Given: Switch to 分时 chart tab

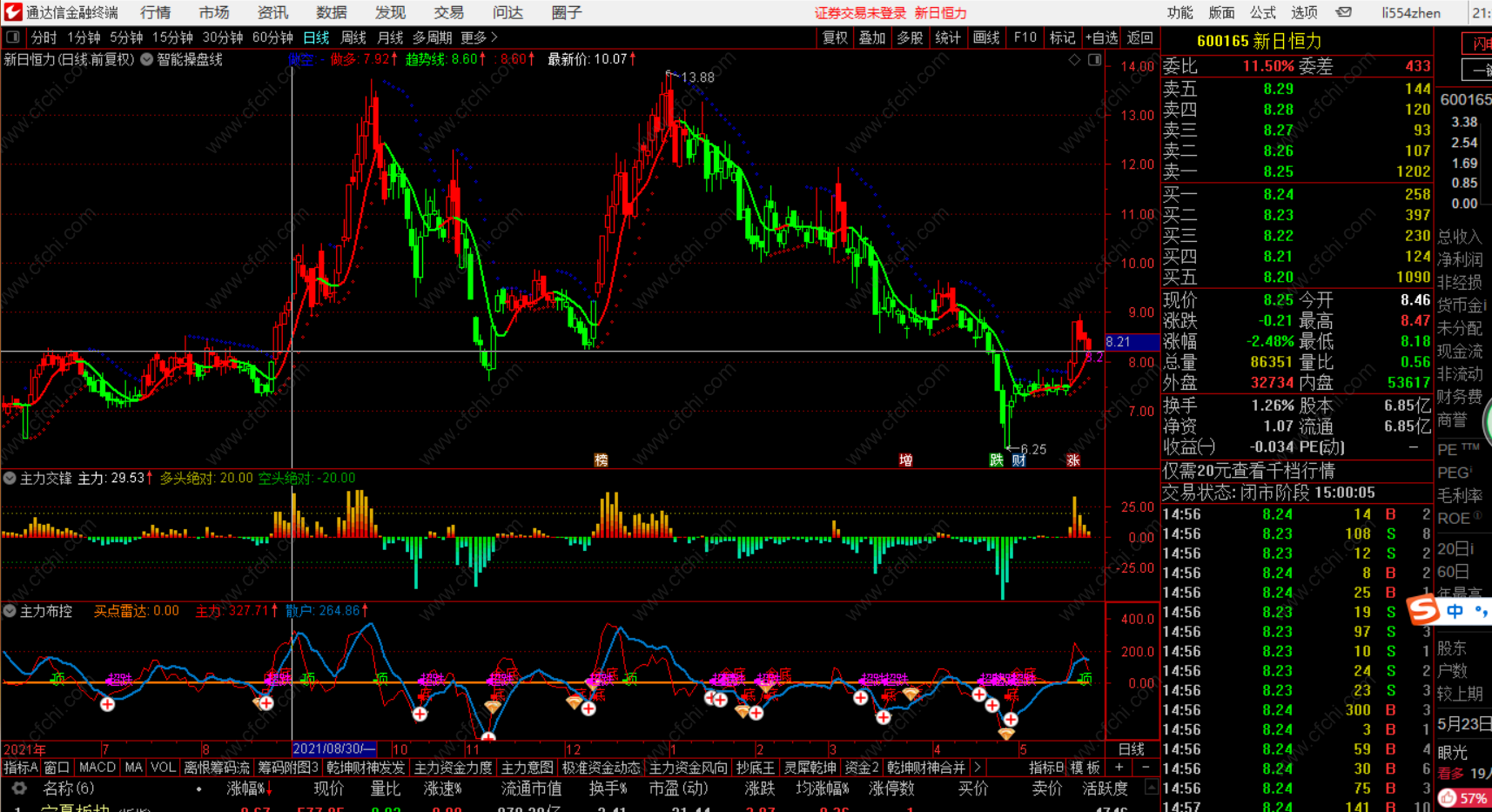Looking at the screenshot, I should pos(44,37).
